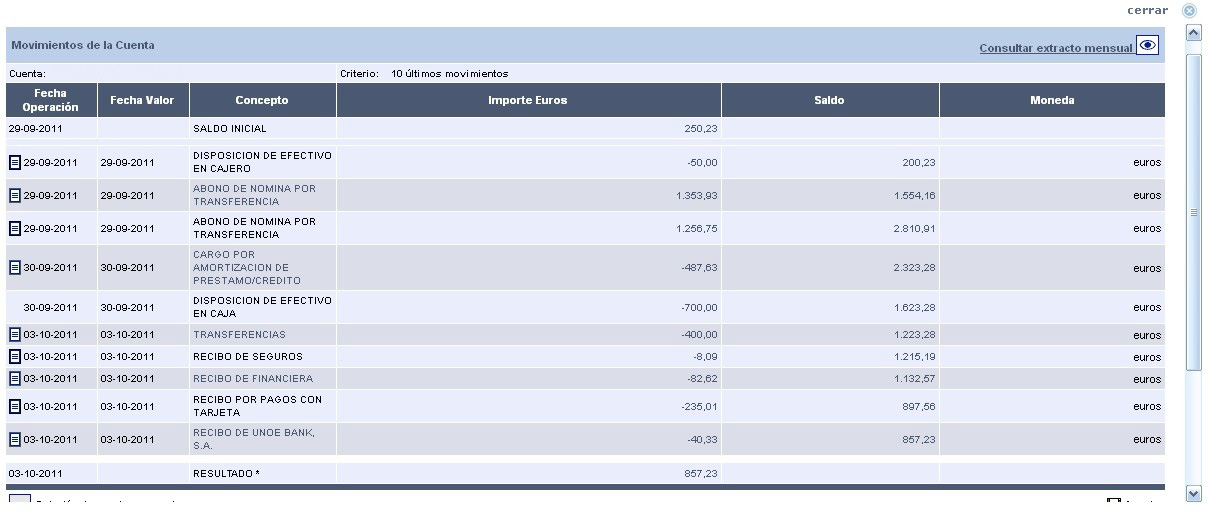Close the panel with the round X icon

pos(1189,11)
